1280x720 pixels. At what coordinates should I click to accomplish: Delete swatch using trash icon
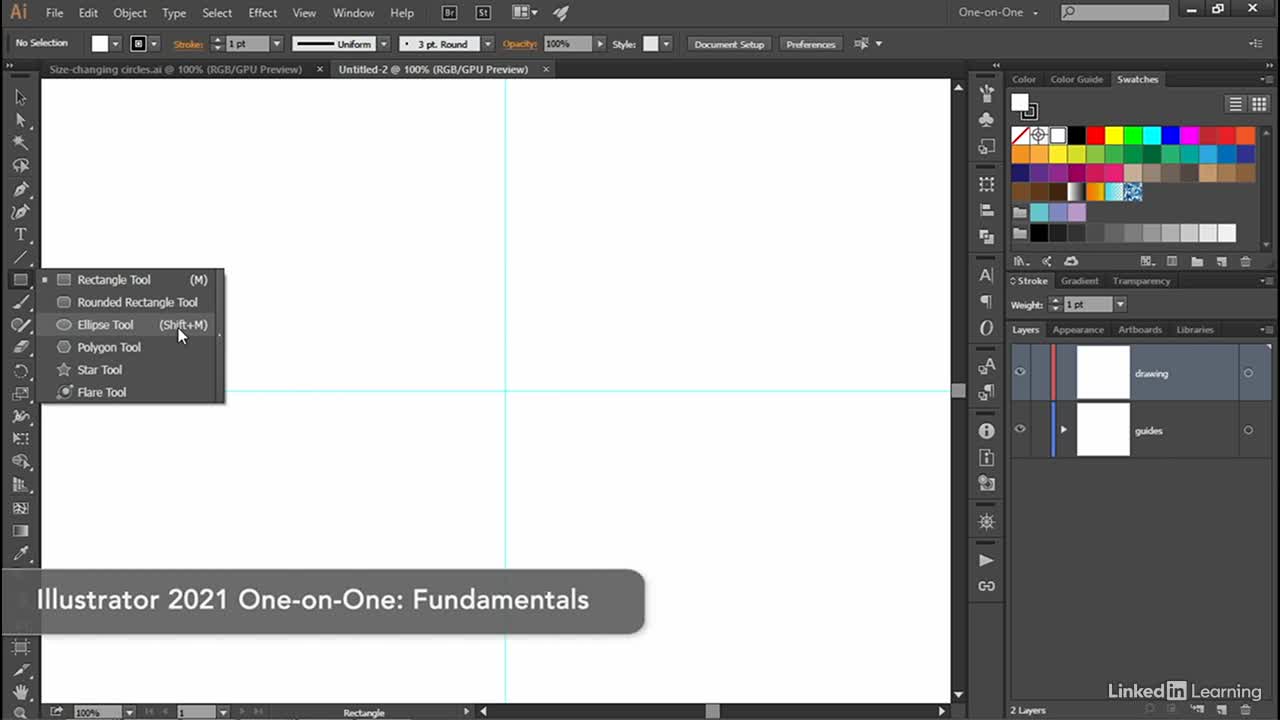pos(1246,262)
